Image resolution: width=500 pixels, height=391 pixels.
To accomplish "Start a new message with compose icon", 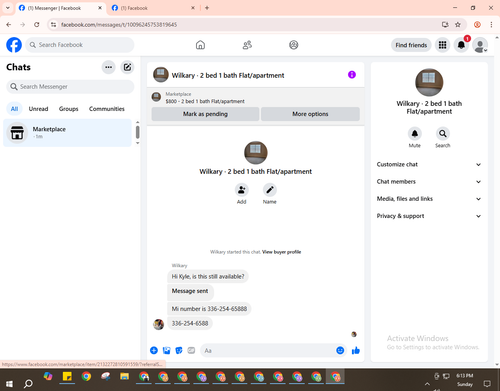I will [127, 67].
